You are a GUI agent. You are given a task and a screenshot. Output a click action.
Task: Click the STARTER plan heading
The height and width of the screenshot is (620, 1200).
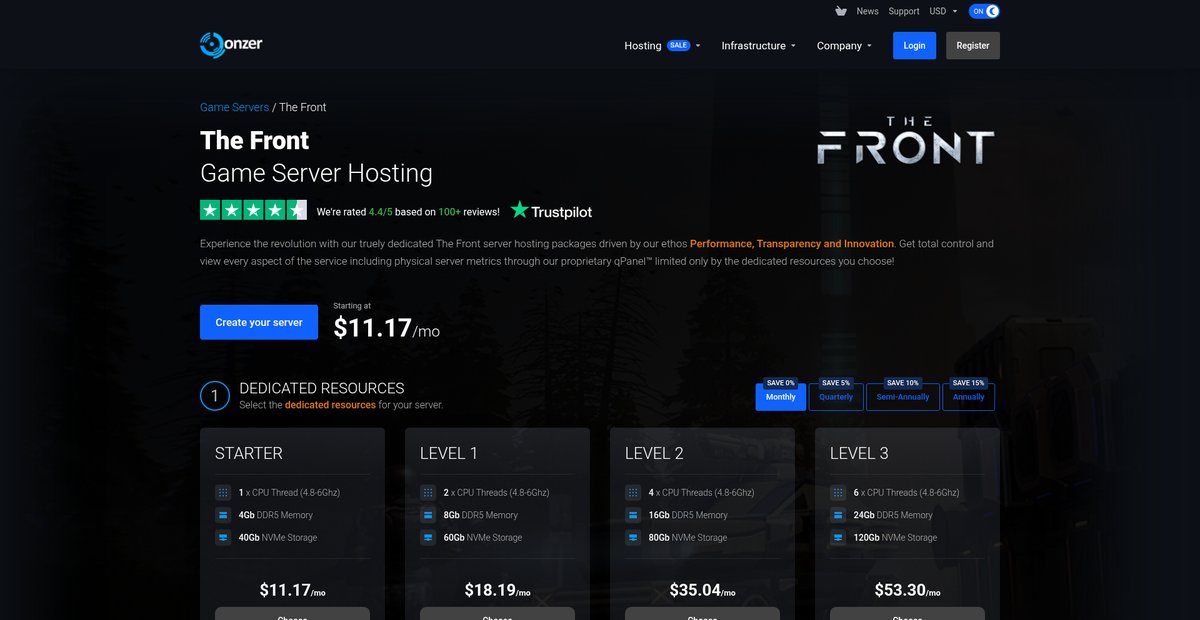(249, 453)
